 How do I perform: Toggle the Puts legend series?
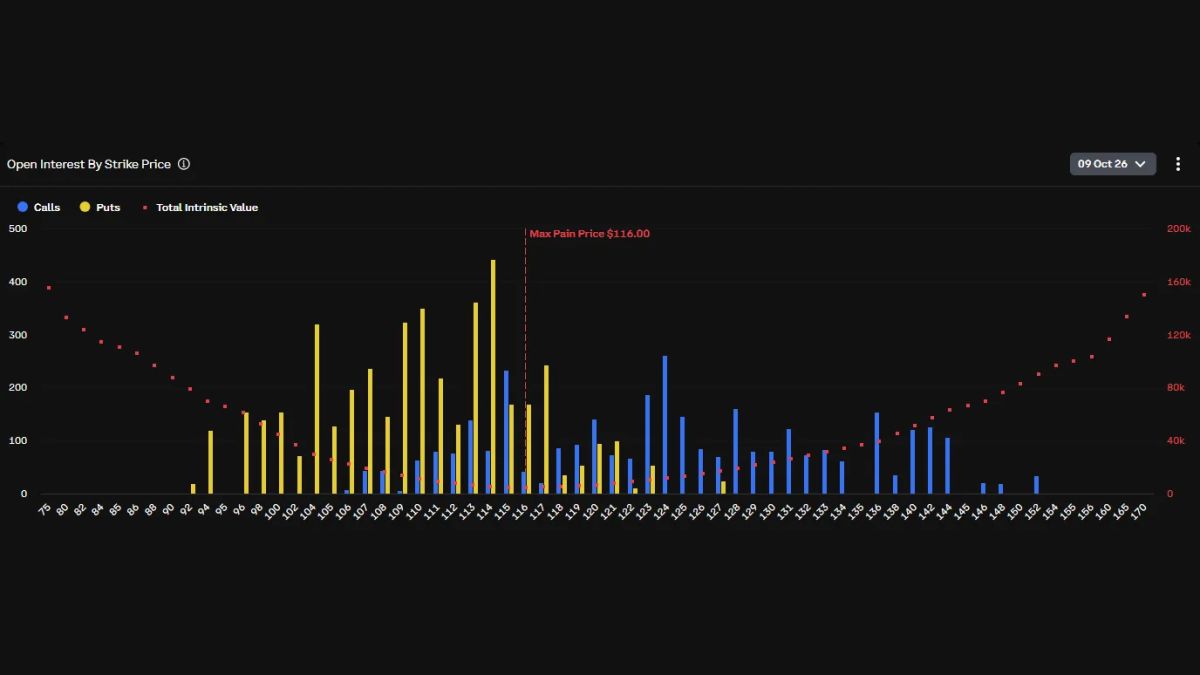(x=100, y=207)
